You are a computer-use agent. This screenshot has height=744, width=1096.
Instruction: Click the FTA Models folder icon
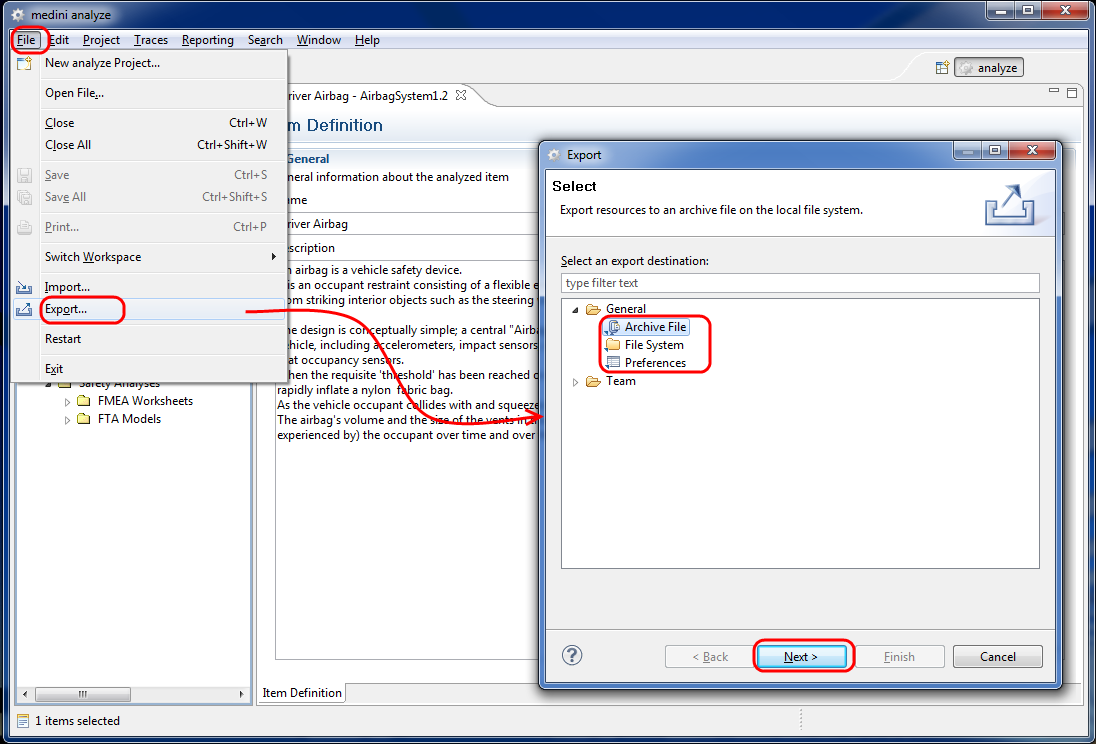point(84,420)
